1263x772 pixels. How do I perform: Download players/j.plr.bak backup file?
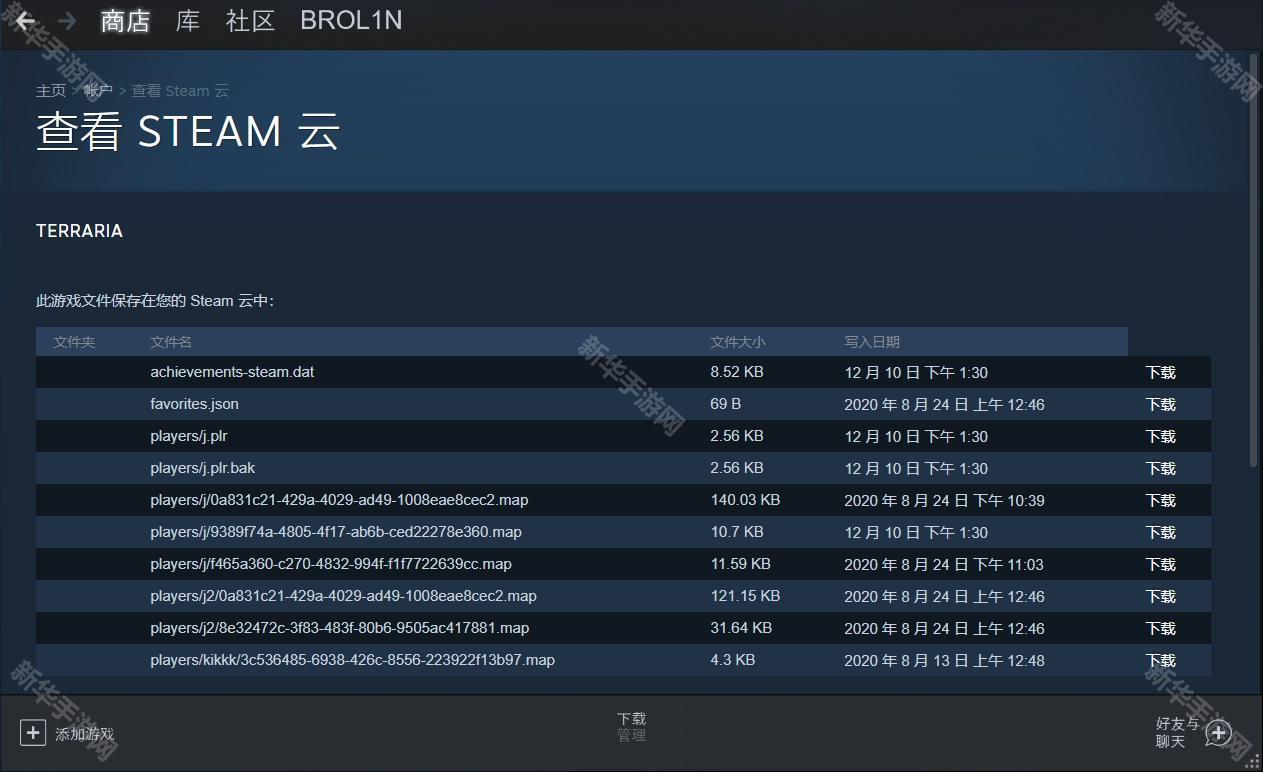(1160, 469)
